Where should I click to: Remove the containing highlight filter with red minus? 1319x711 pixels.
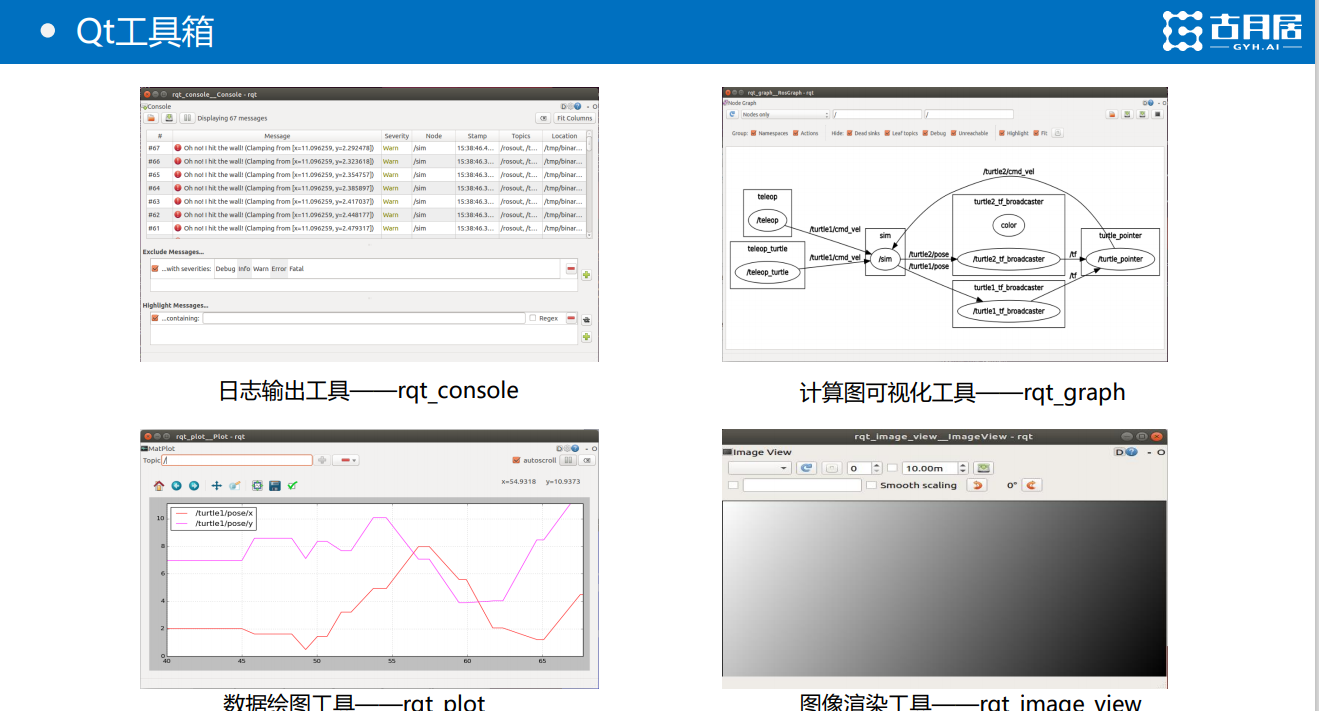click(571, 318)
